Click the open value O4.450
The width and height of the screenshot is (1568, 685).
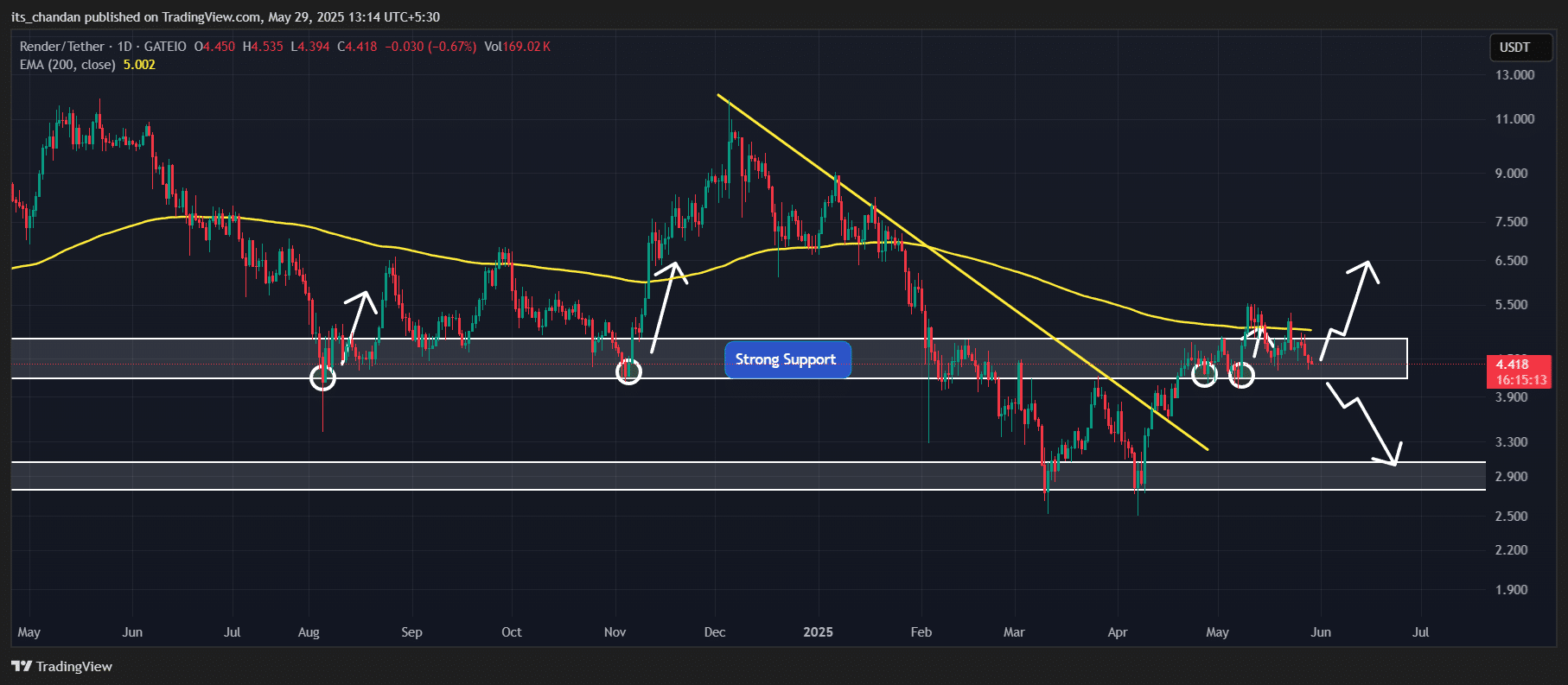(214, 47)
